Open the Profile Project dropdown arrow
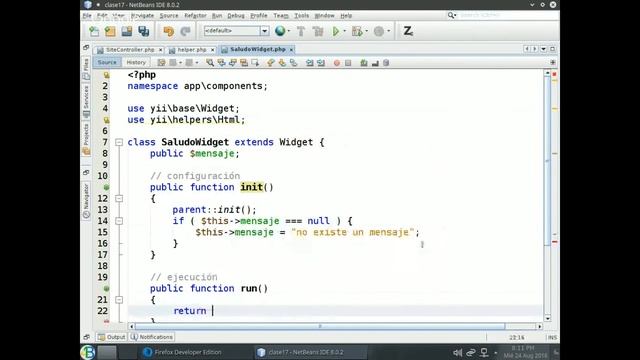640x360 pixels. pos(388,31)
